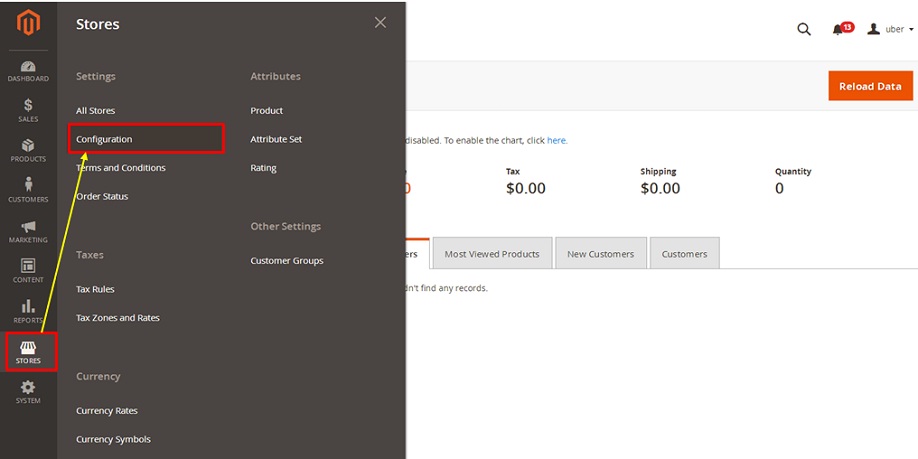Image resolution: width=918 pixels, height=459 pixels.
Task: Open Currency Symbols
Action: (x=113, y=440)
